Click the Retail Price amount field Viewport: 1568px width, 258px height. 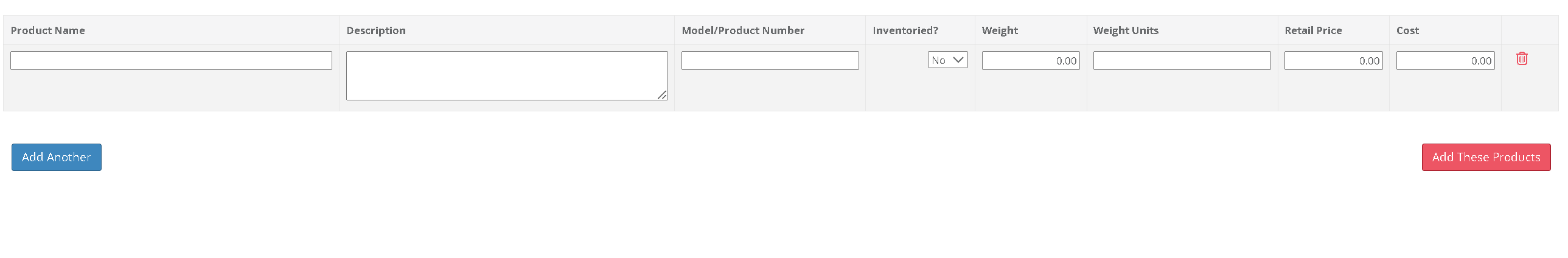pos(1333,61)
